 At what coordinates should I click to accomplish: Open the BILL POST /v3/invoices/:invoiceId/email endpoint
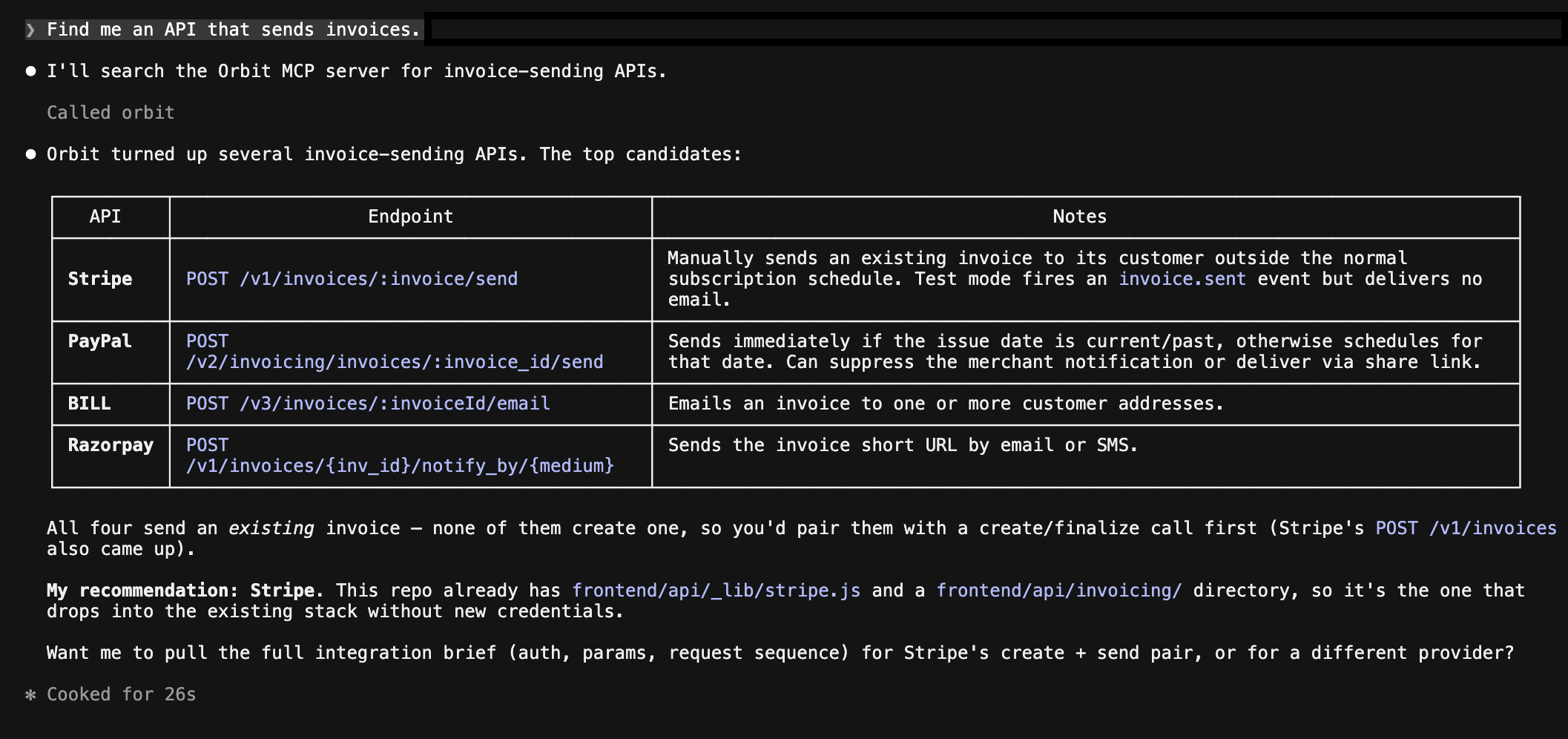tap(368, 404)
